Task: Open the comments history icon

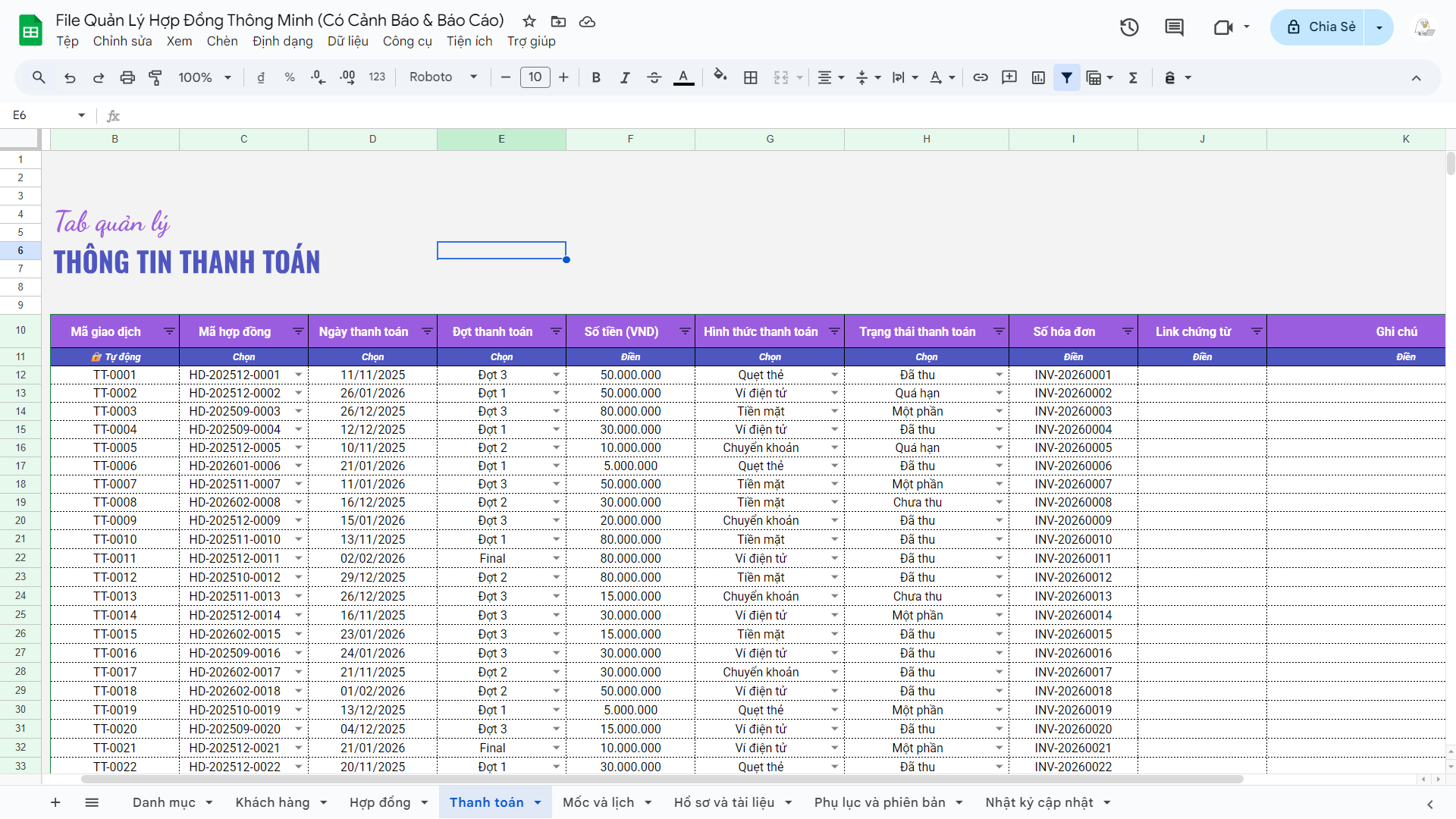Action: [x=1174, y=27]
